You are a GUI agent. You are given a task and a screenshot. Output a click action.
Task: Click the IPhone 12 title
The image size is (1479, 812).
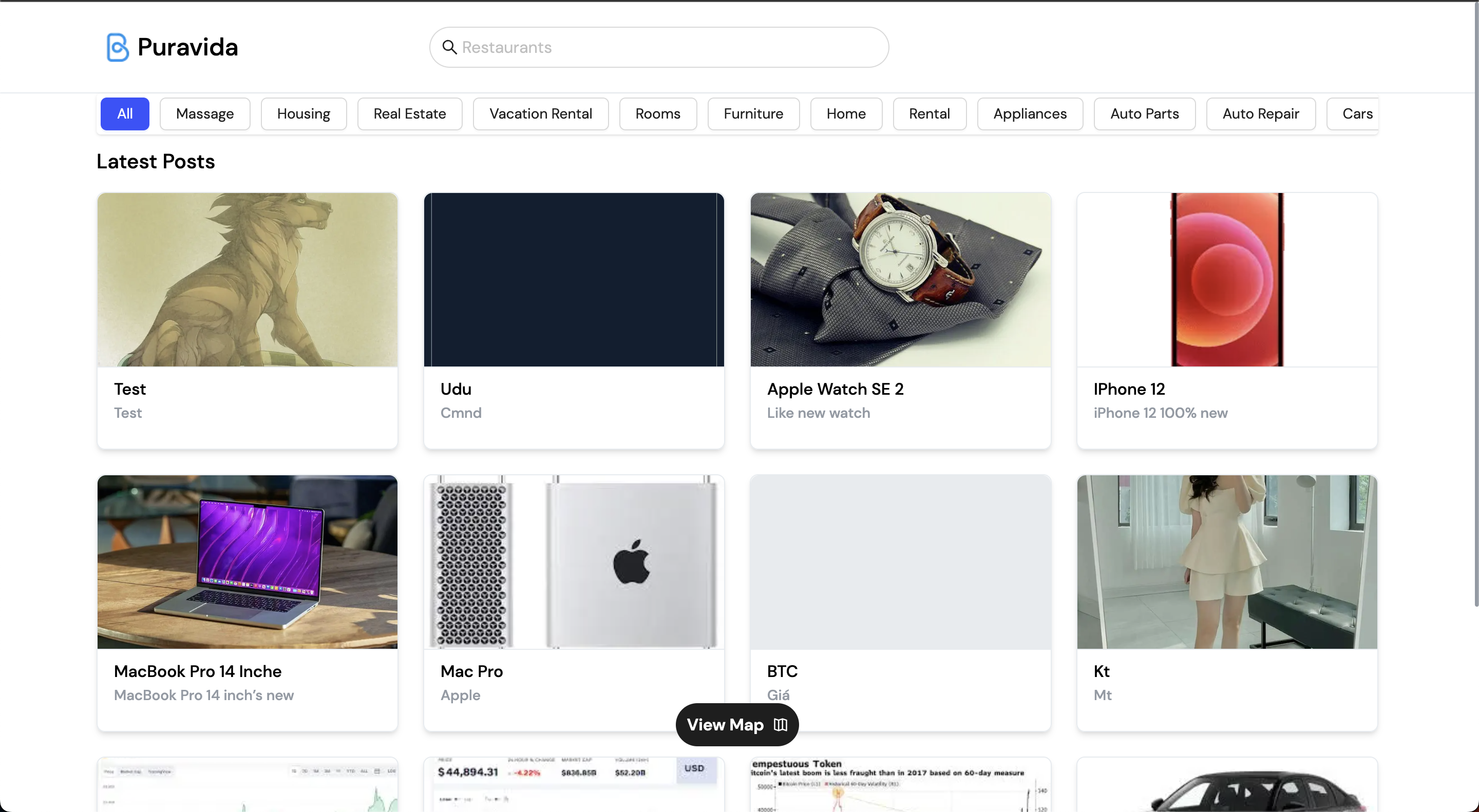click(1129, 389)
